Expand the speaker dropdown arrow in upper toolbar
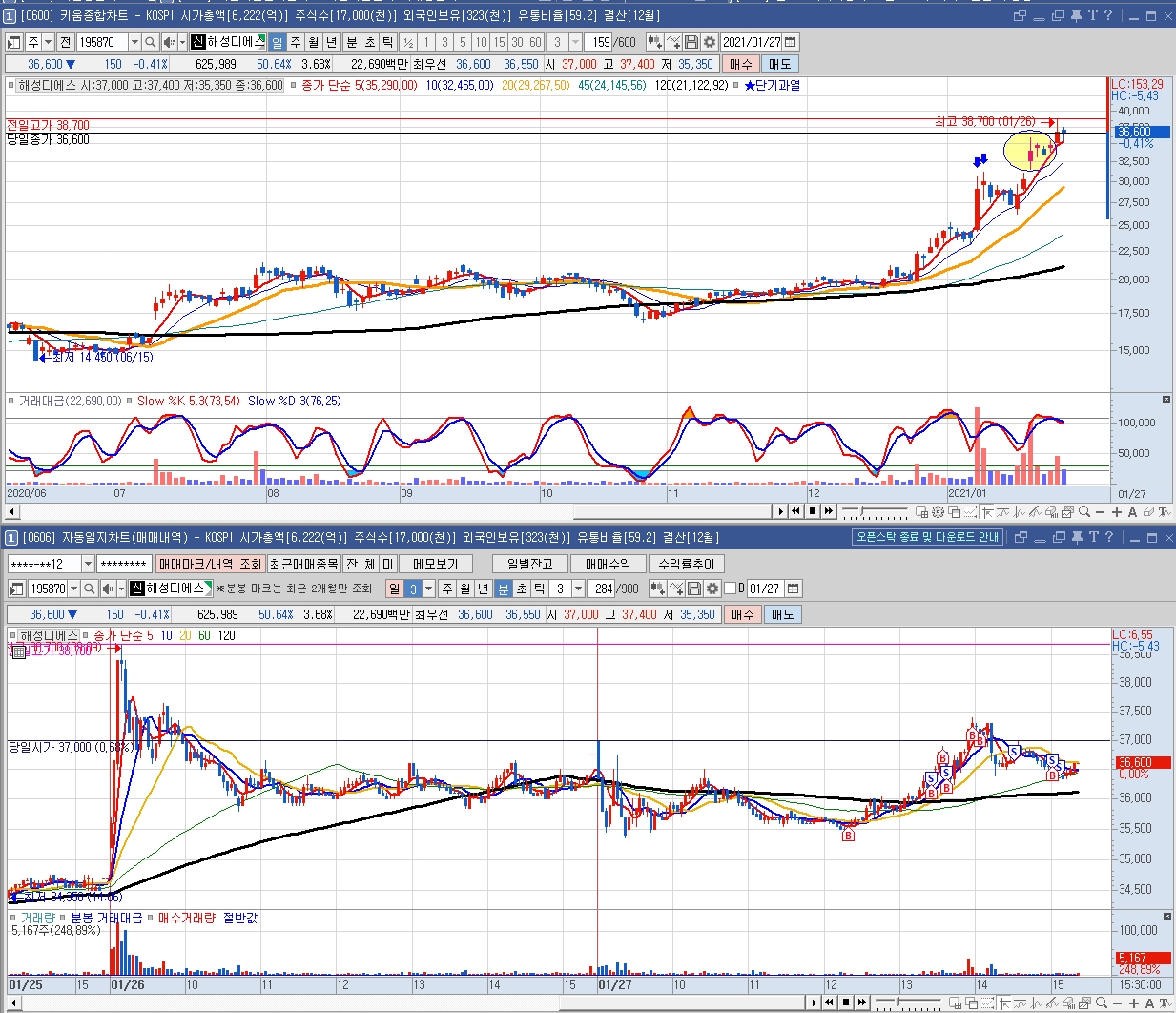This screenshot has width=1176, height=1013. pos(182,42)
